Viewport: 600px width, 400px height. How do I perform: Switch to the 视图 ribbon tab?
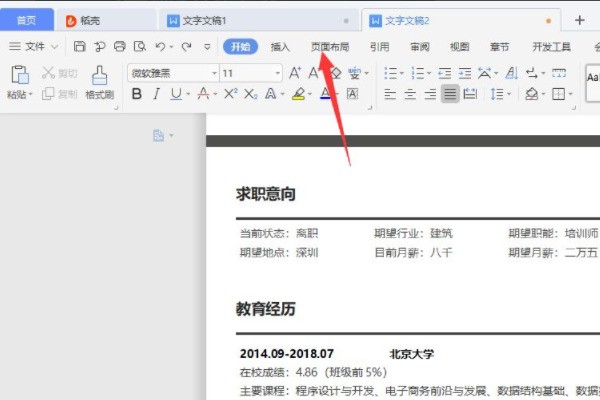click(x=460, y=47)
